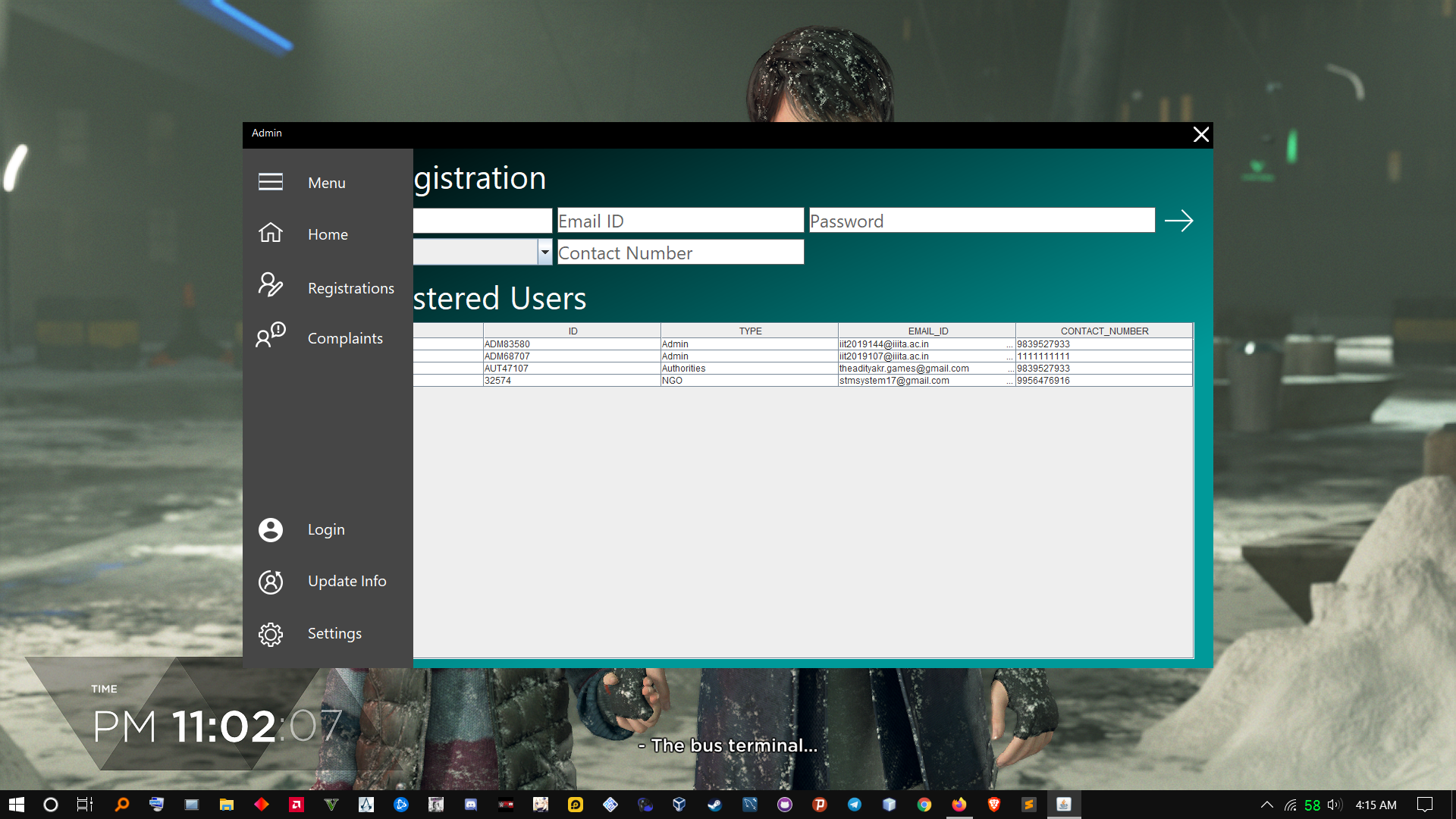Open Settings using the gear icon
This screenshot has height=819, width=1456.
[270, 634]
